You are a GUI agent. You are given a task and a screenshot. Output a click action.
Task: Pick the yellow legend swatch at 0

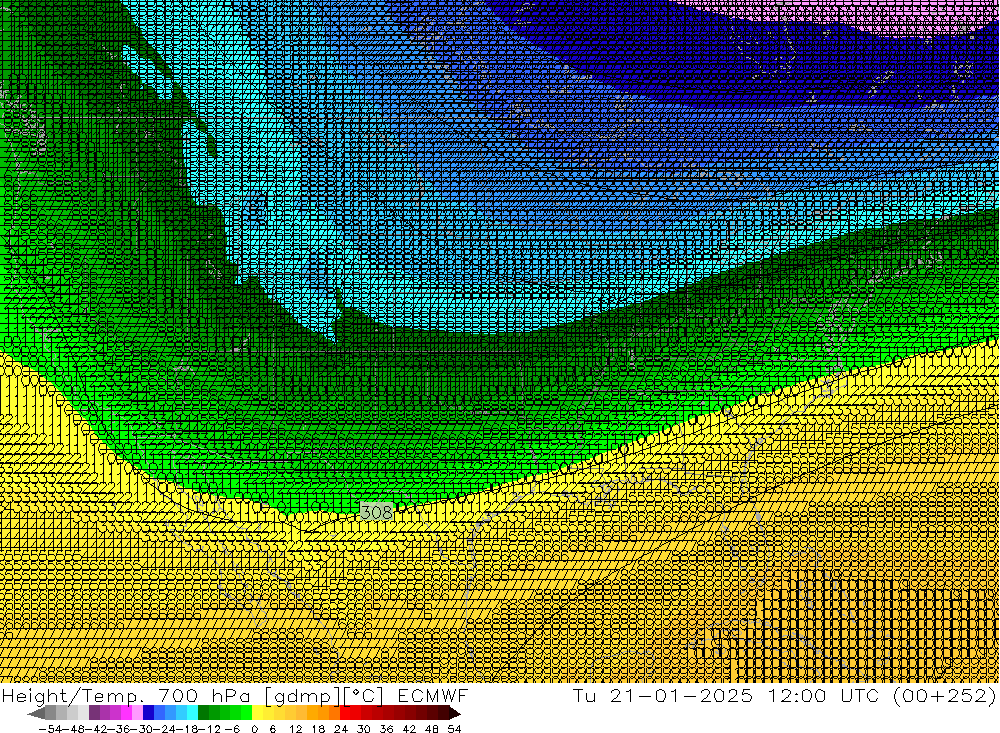(258, 713)
